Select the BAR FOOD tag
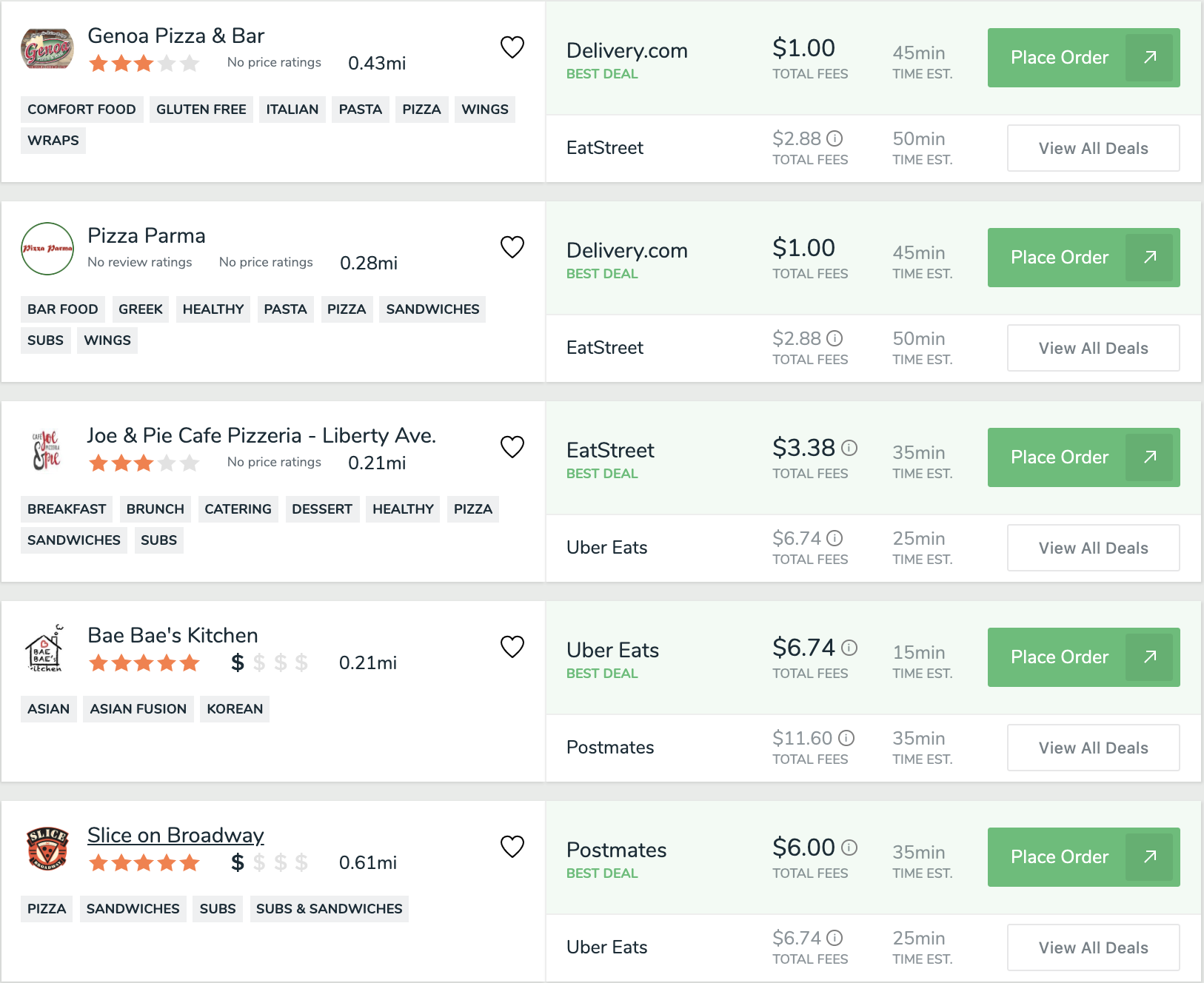The width and height of the screenshot is (1204, 983). (x=63, y=309)
